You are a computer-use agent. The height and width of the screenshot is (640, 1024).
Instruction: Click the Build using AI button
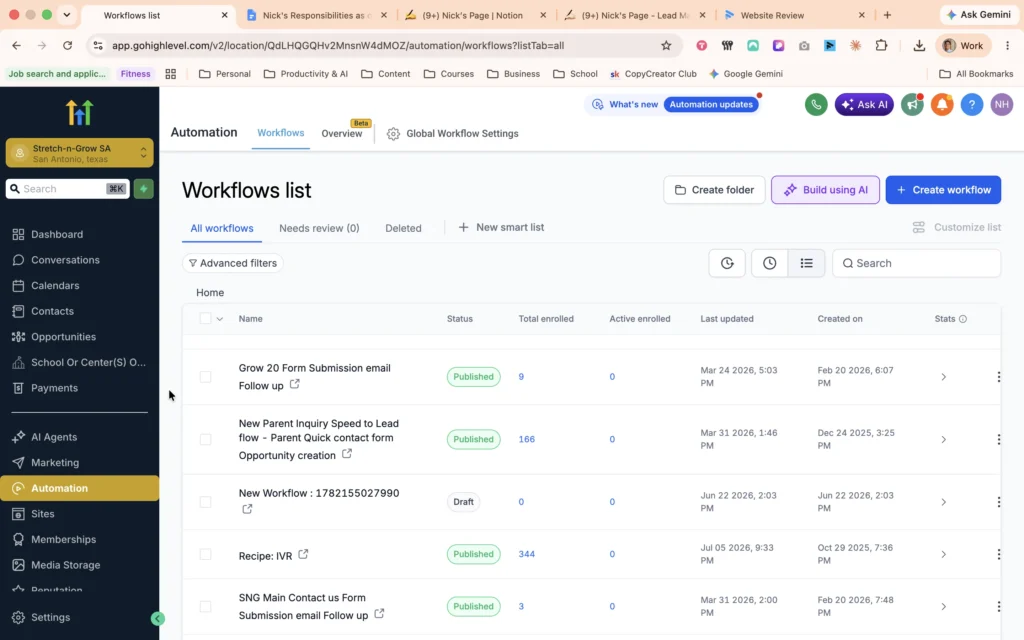[825, 190]
